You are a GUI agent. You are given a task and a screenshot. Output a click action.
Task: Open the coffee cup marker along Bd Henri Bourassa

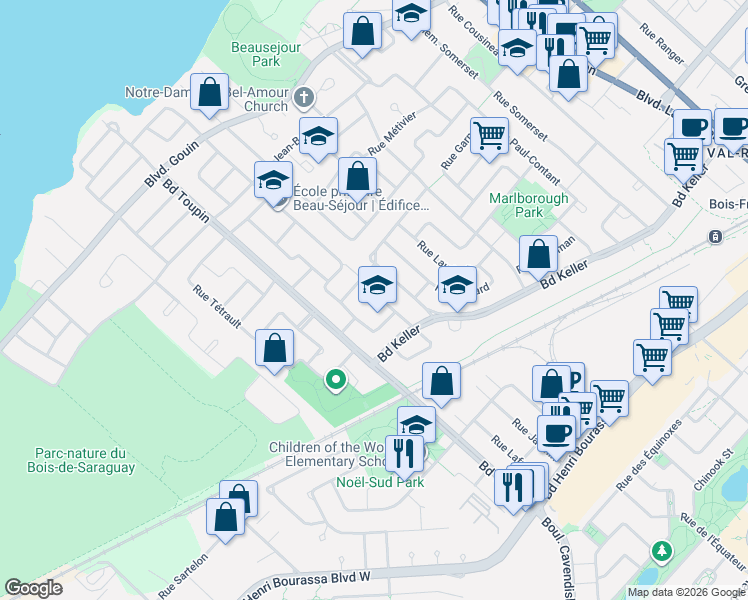[556, 434]
